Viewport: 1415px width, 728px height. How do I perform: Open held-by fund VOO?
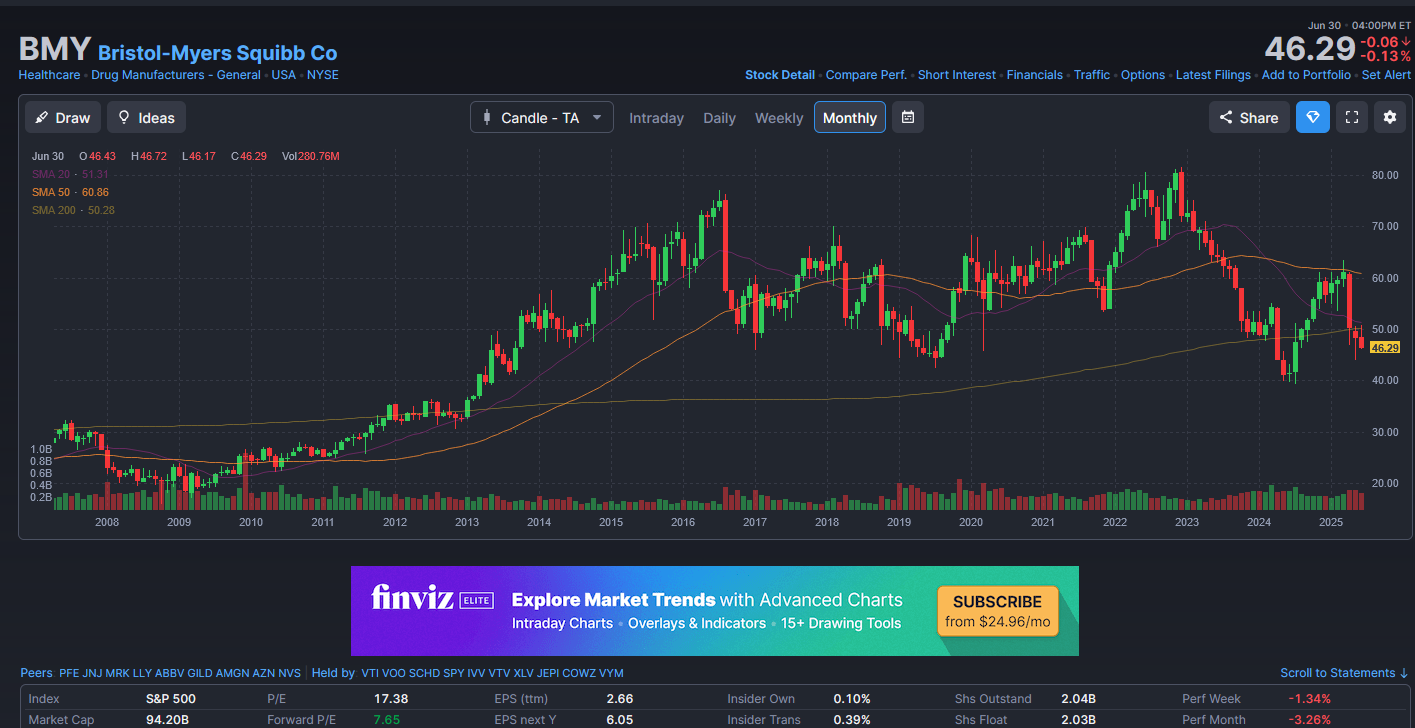coord(394,673)
